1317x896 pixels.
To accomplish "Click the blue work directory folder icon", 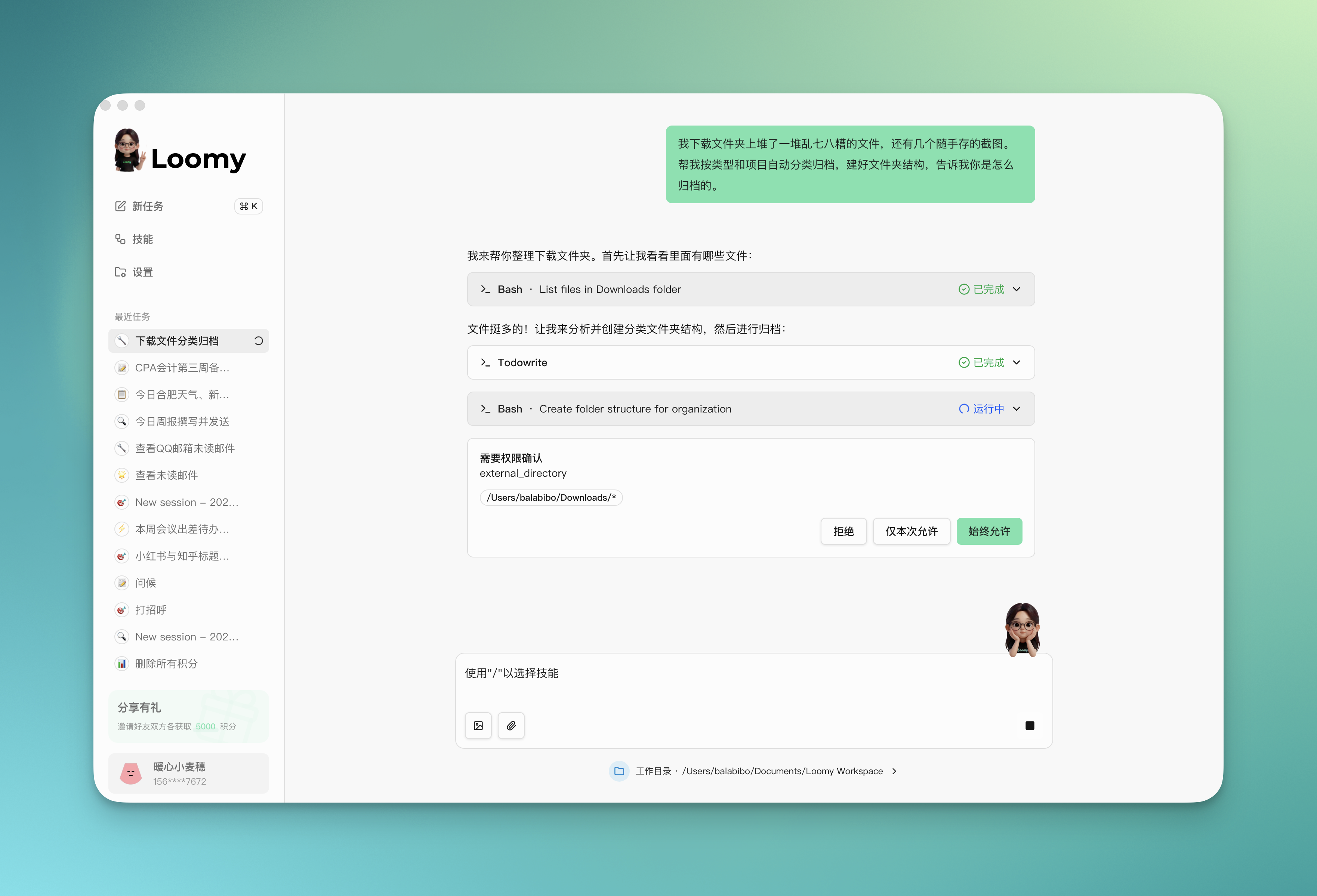I will tap(619, 771).
